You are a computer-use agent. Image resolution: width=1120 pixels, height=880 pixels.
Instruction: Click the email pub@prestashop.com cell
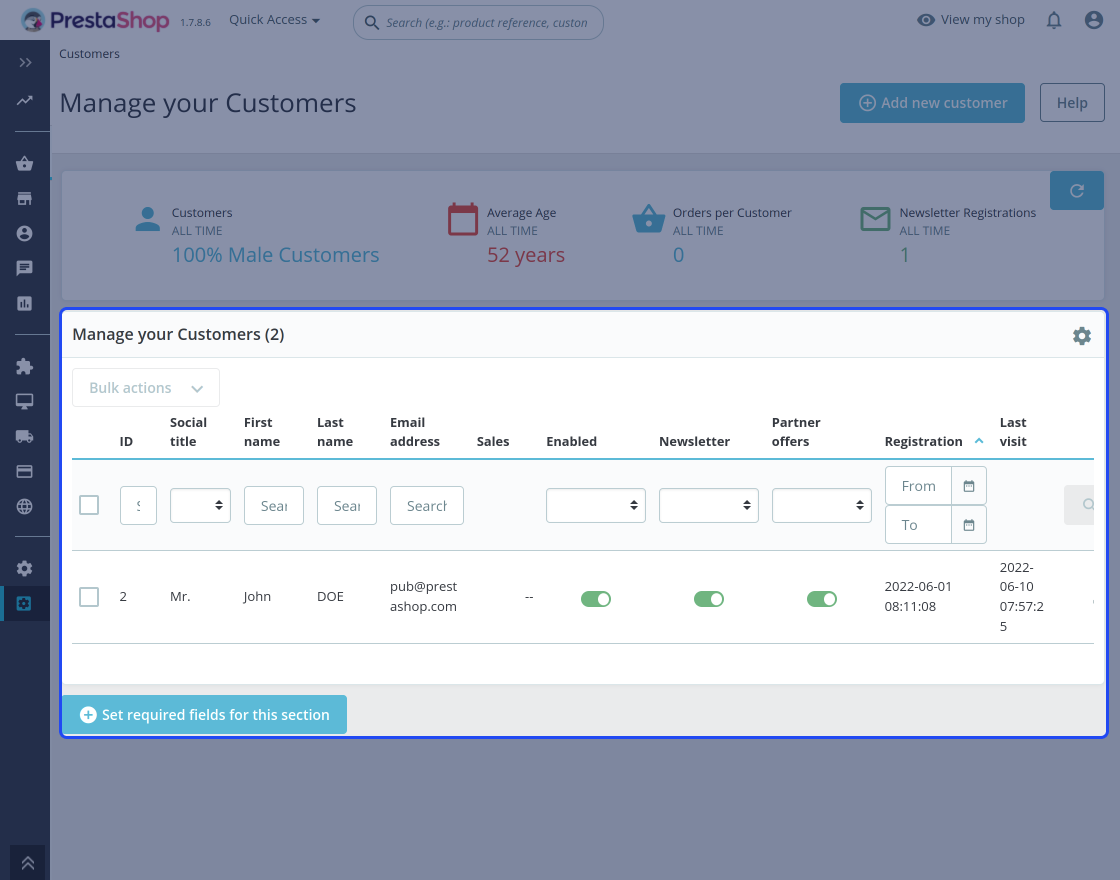tap(424, 596)
